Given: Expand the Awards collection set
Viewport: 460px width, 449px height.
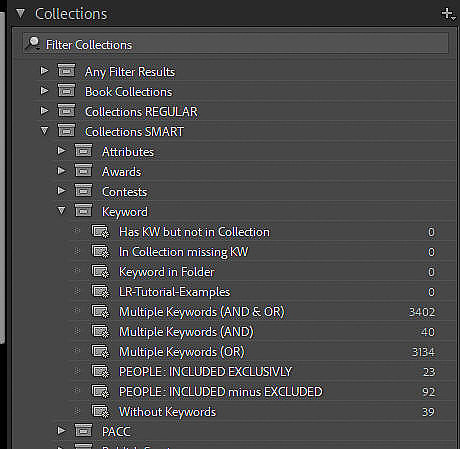Looking at the screenshot, I should click(61, 171).
